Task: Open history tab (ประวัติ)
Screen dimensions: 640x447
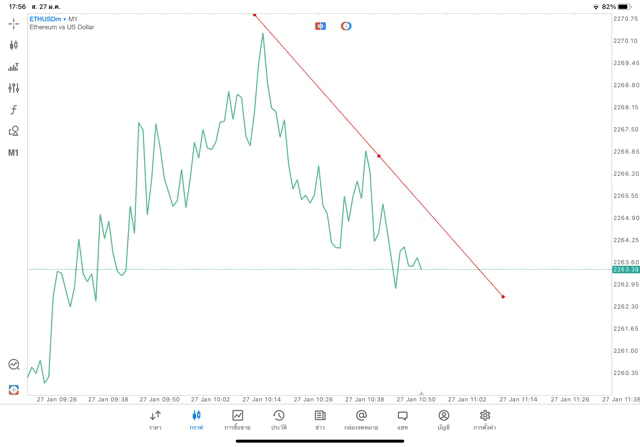Action: pyautogui.click(x=278, y=419)
